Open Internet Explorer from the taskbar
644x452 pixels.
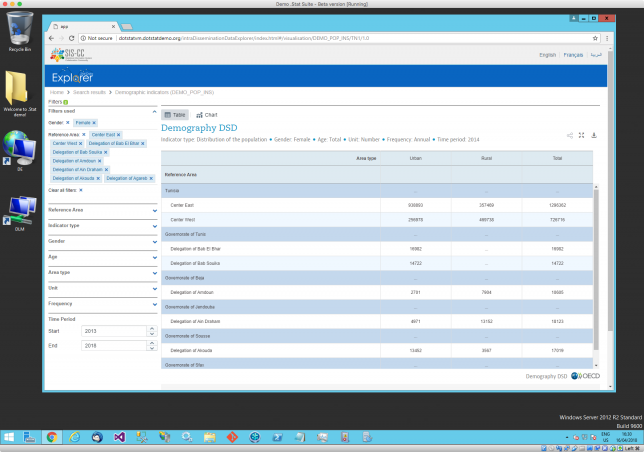pyautogui.click(x=74, y=437)
